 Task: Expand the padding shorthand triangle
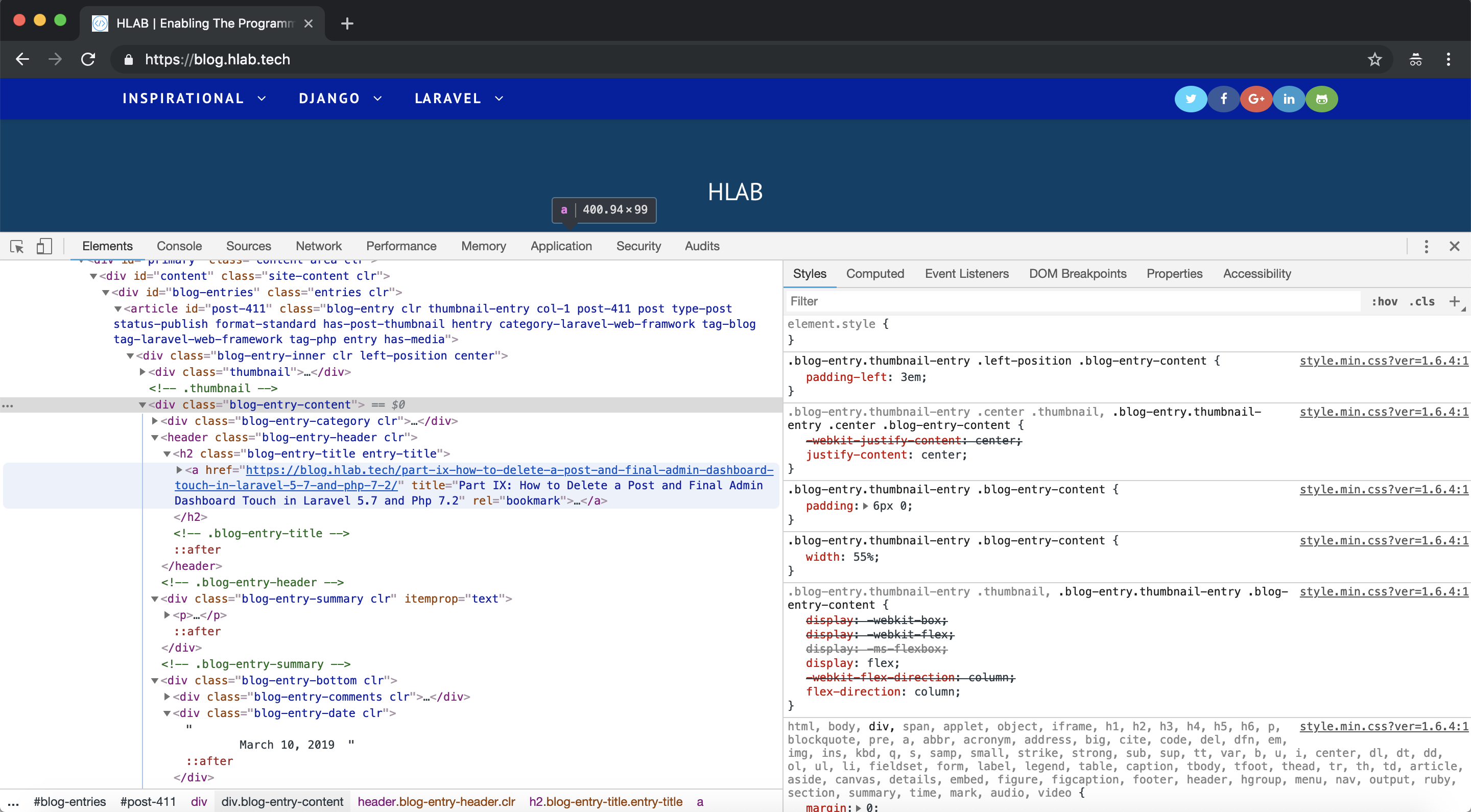(866, 506)
